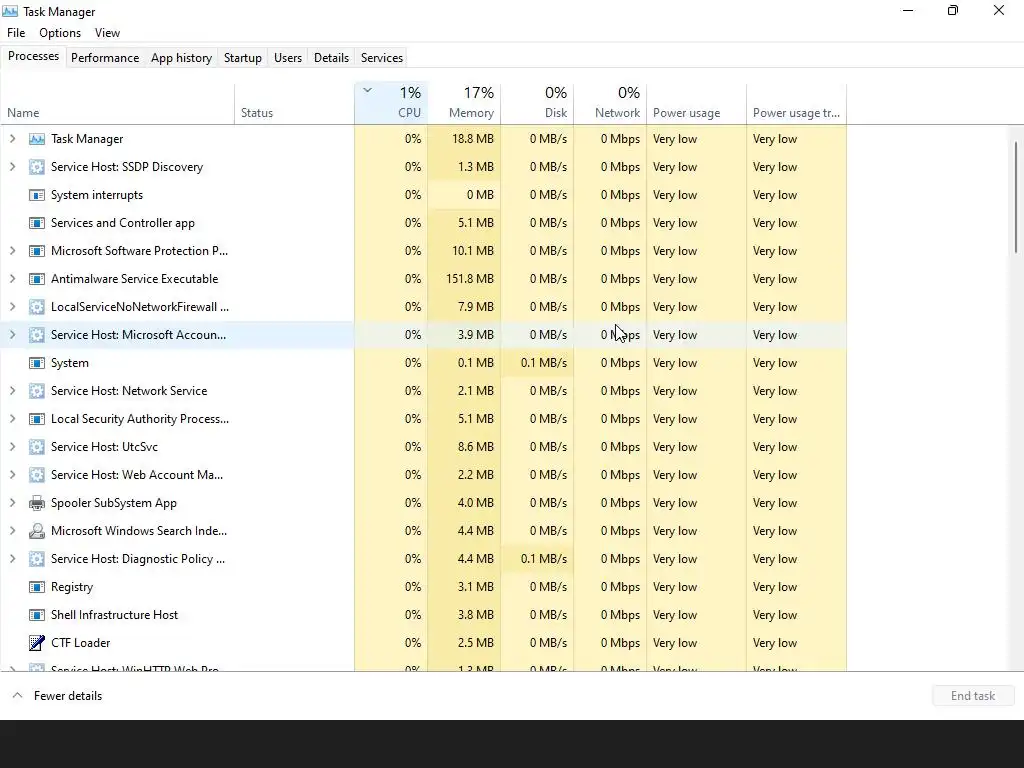This screenshot has height=768, width=1024.
Task: Switch to the Details tab
Action: 331,57
